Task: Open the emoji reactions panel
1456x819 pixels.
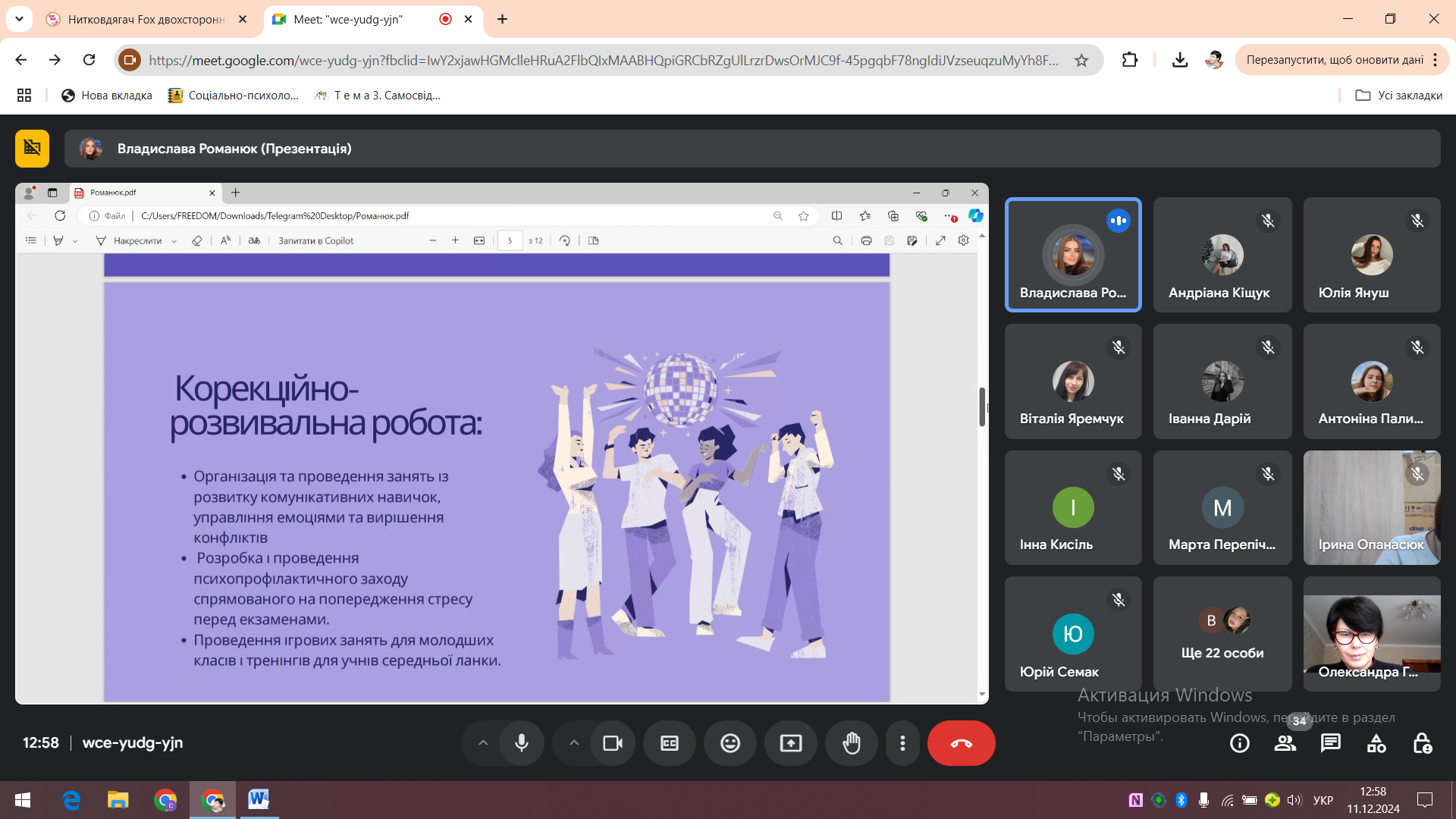Action: 730,743
